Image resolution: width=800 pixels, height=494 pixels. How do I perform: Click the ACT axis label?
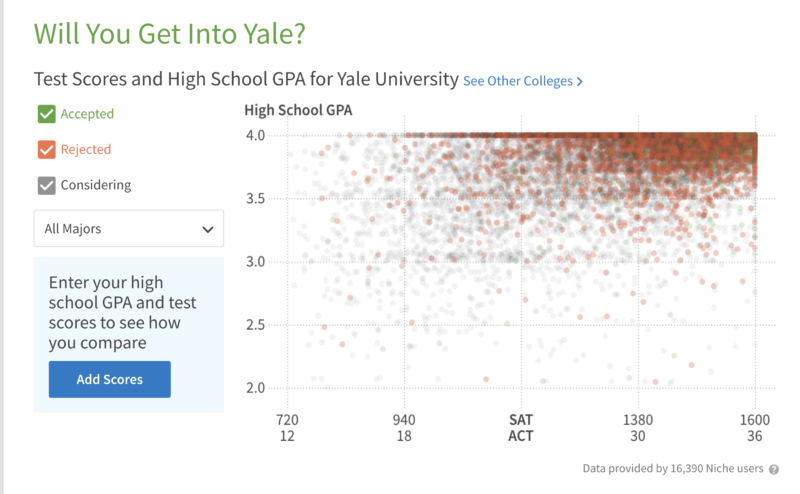[x=521, y=436]
